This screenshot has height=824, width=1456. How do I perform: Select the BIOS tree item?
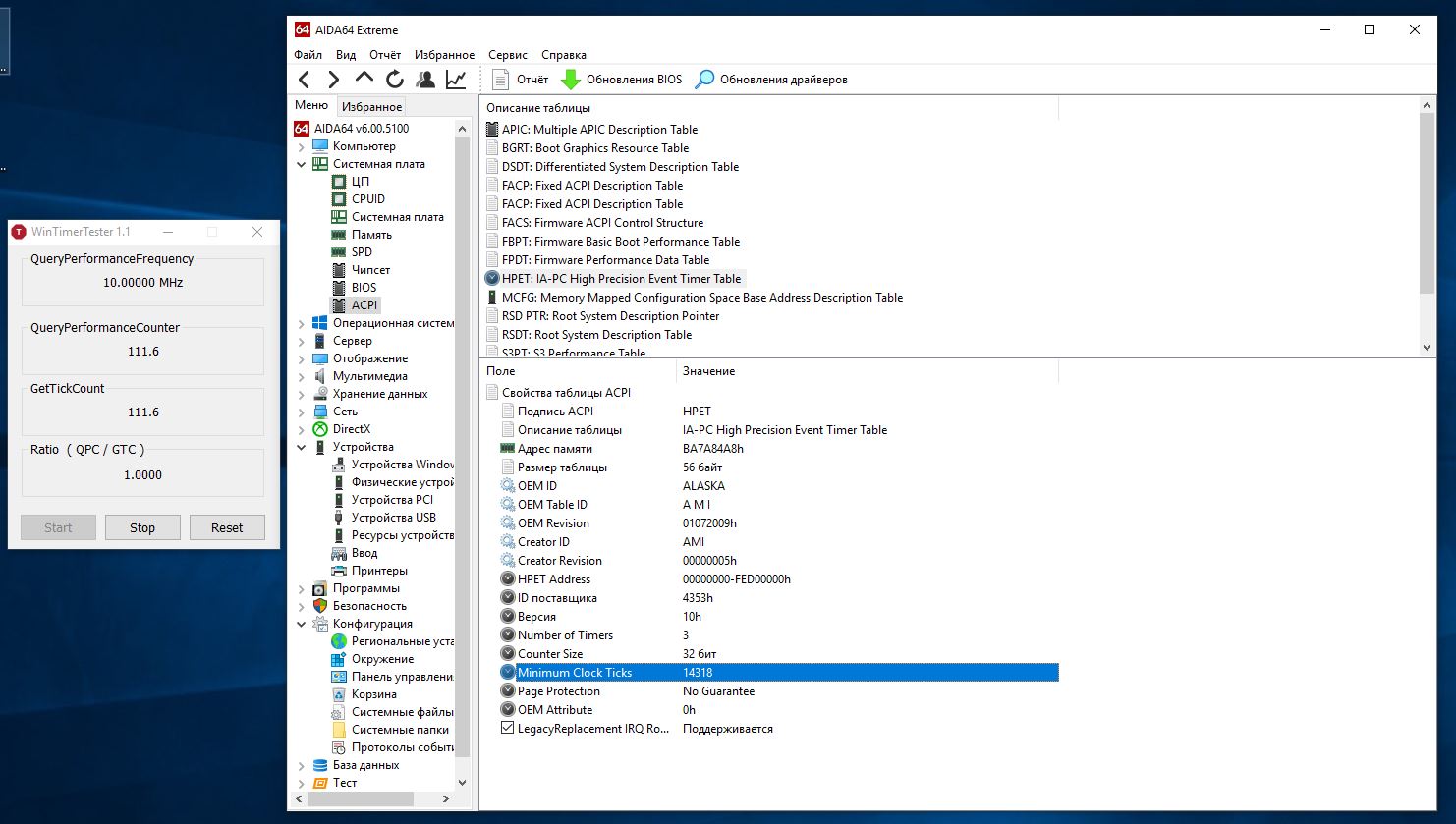(x=364, y=288)
